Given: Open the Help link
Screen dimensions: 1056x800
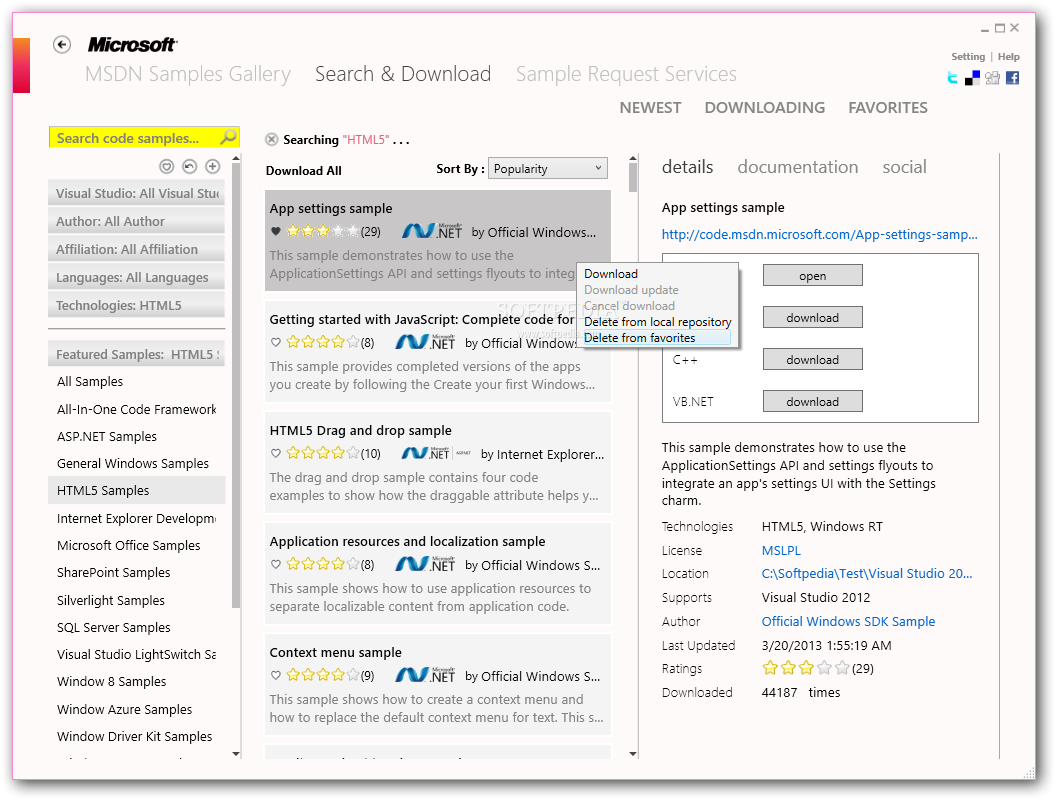Looking at the screenshot, I should pos(1008,57).
